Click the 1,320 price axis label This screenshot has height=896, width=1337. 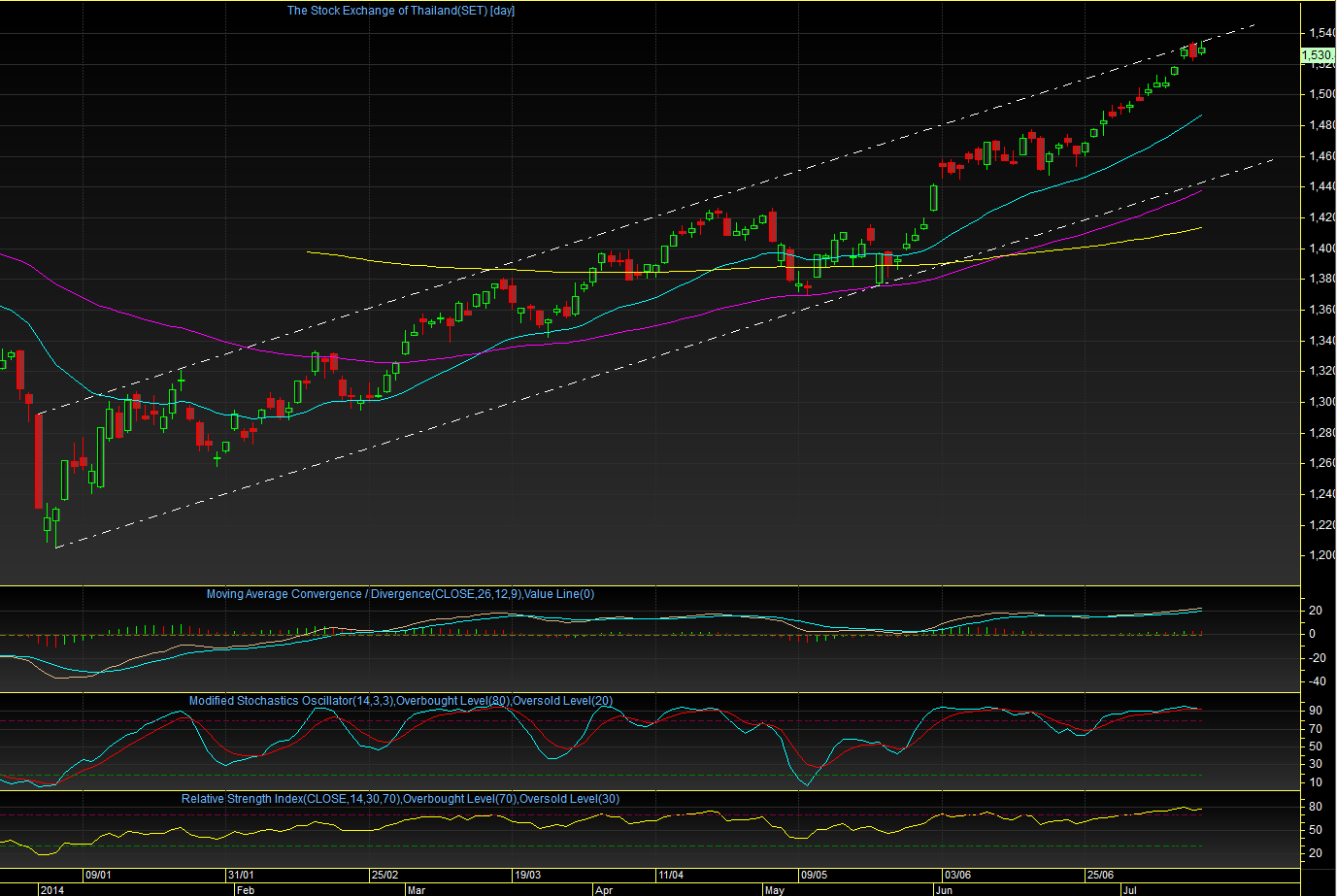pyautogui.click(x=1321, y=371)
